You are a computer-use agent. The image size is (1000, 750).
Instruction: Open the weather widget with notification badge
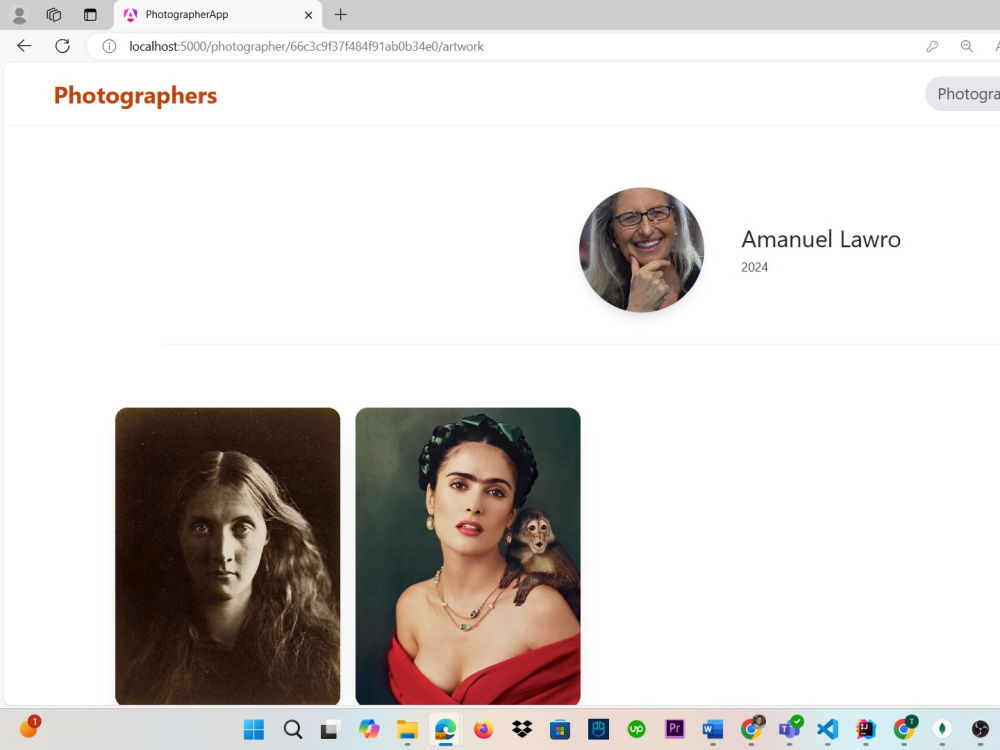coord(29,727)
